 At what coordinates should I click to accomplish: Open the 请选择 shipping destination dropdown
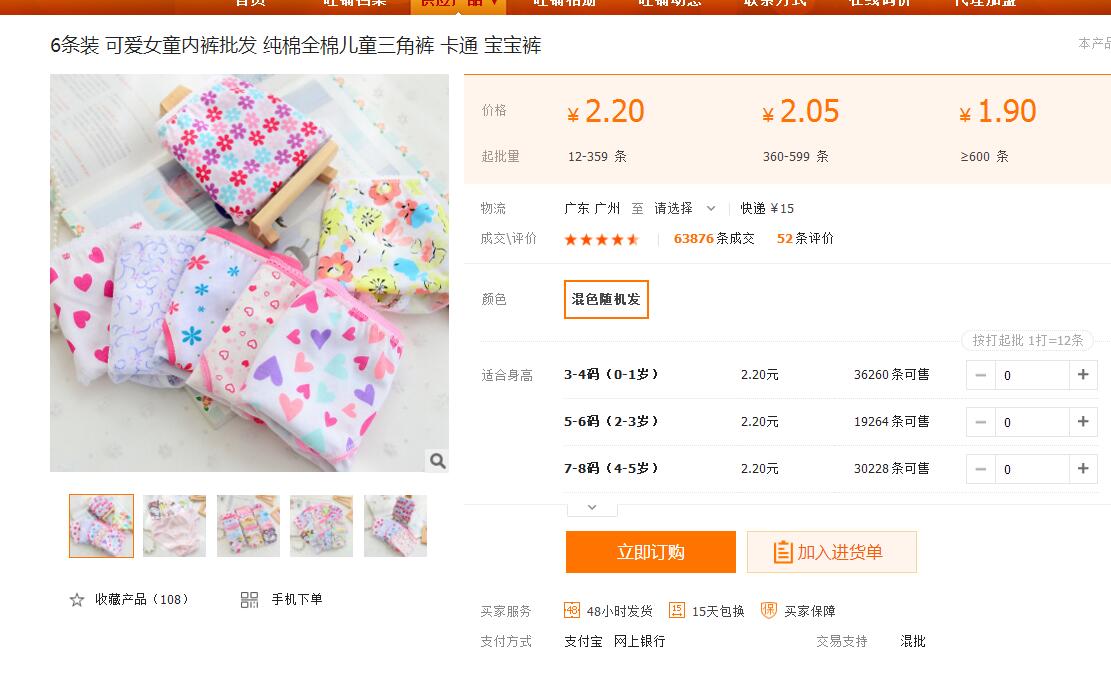click(x=685, y=208)
